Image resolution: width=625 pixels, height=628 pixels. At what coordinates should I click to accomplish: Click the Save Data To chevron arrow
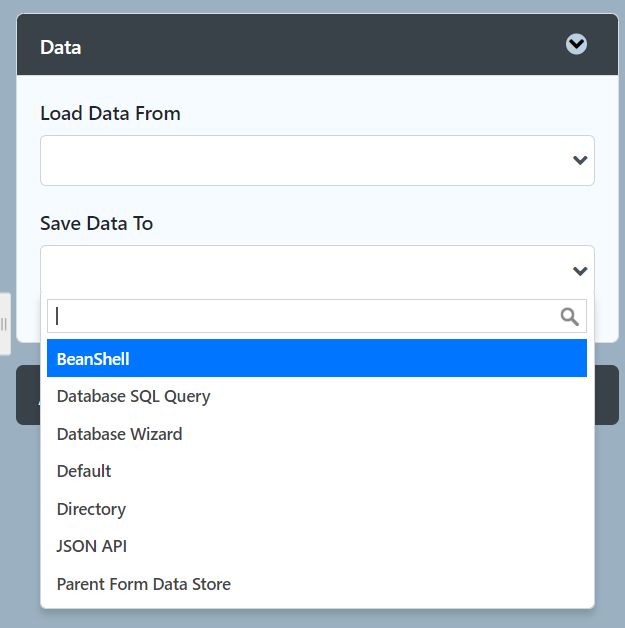click(x=579, y=271)
